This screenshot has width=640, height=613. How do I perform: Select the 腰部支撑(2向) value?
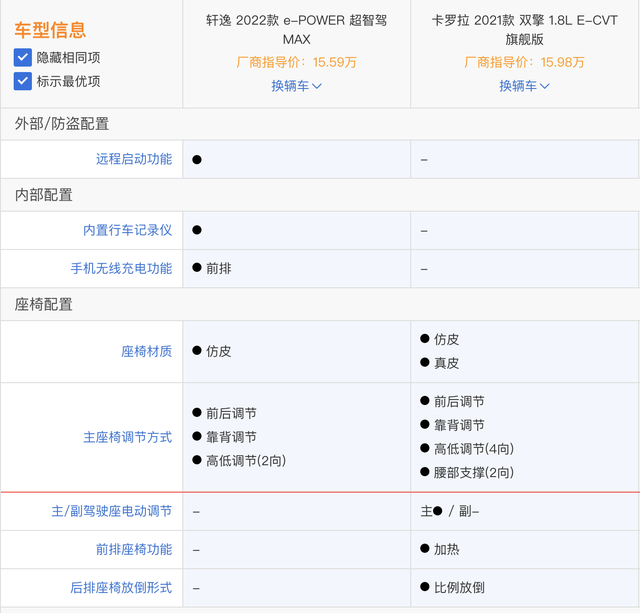click(474, 473)
